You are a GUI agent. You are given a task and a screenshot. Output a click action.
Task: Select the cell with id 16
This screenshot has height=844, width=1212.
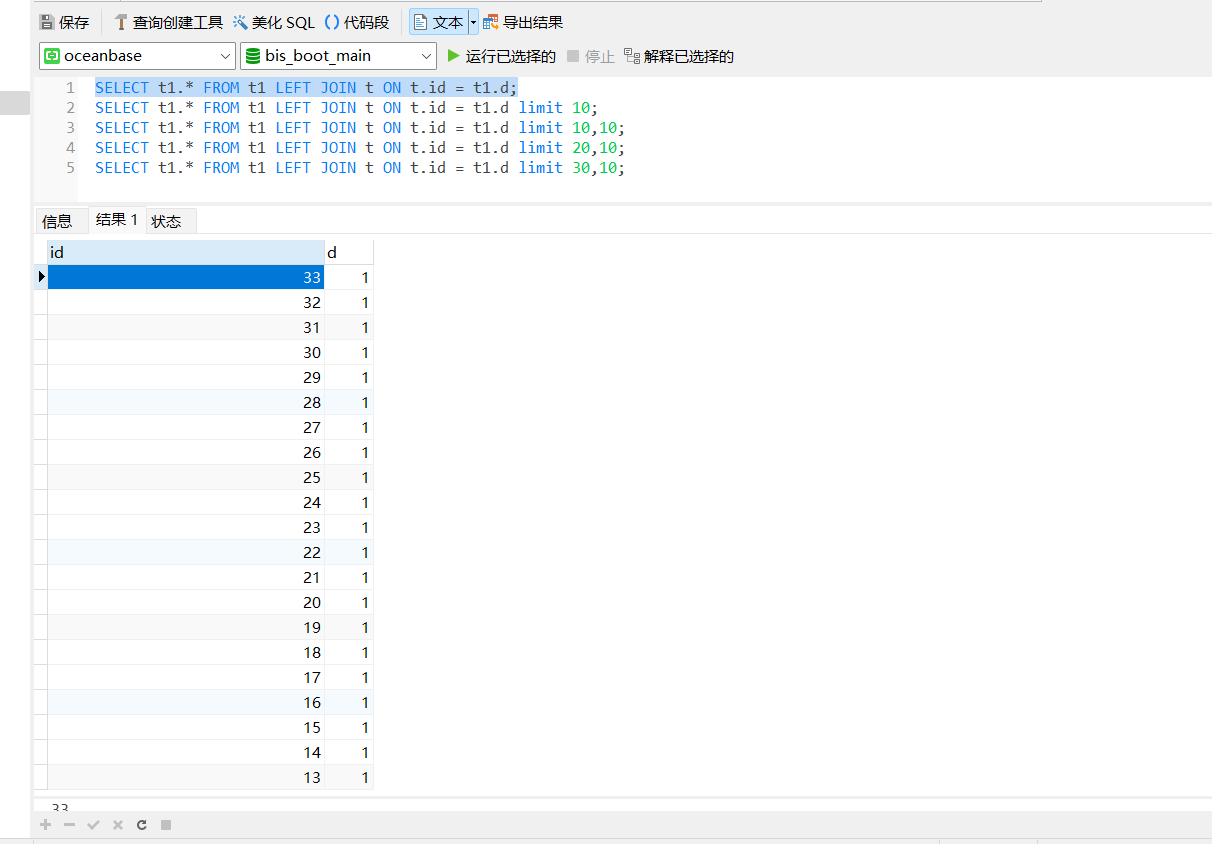(x=186, y=702)
